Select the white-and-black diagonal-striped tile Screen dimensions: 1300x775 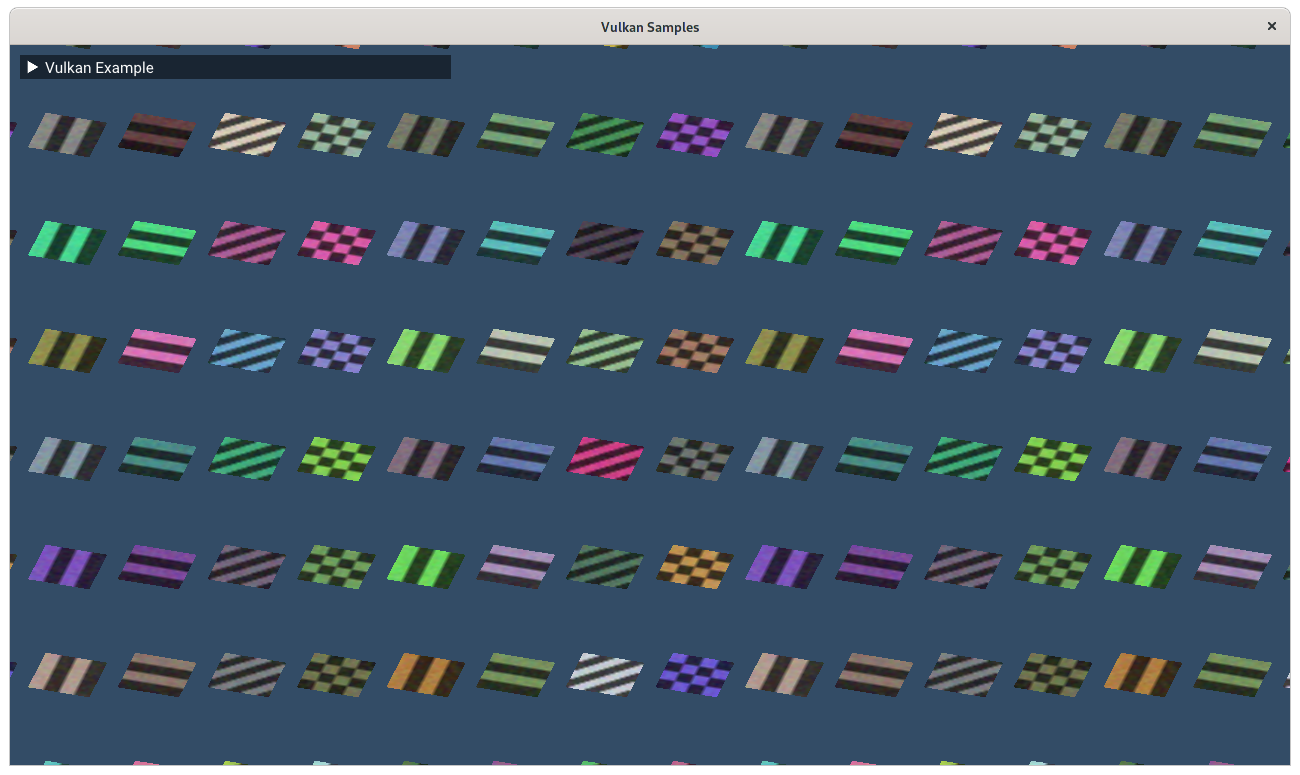click(x=605, y=673)
